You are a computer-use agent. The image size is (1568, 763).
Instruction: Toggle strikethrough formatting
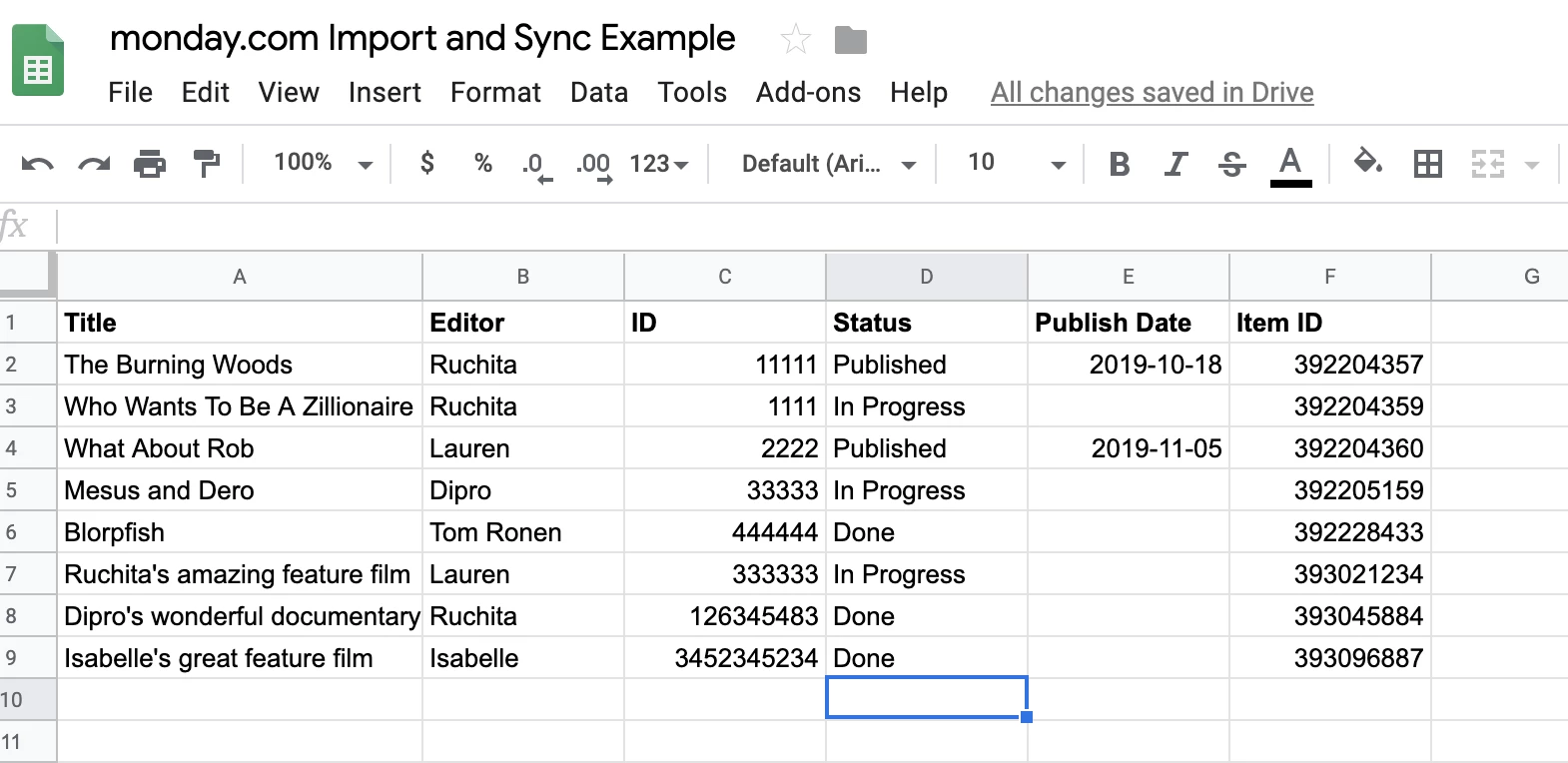[1231, 163]
